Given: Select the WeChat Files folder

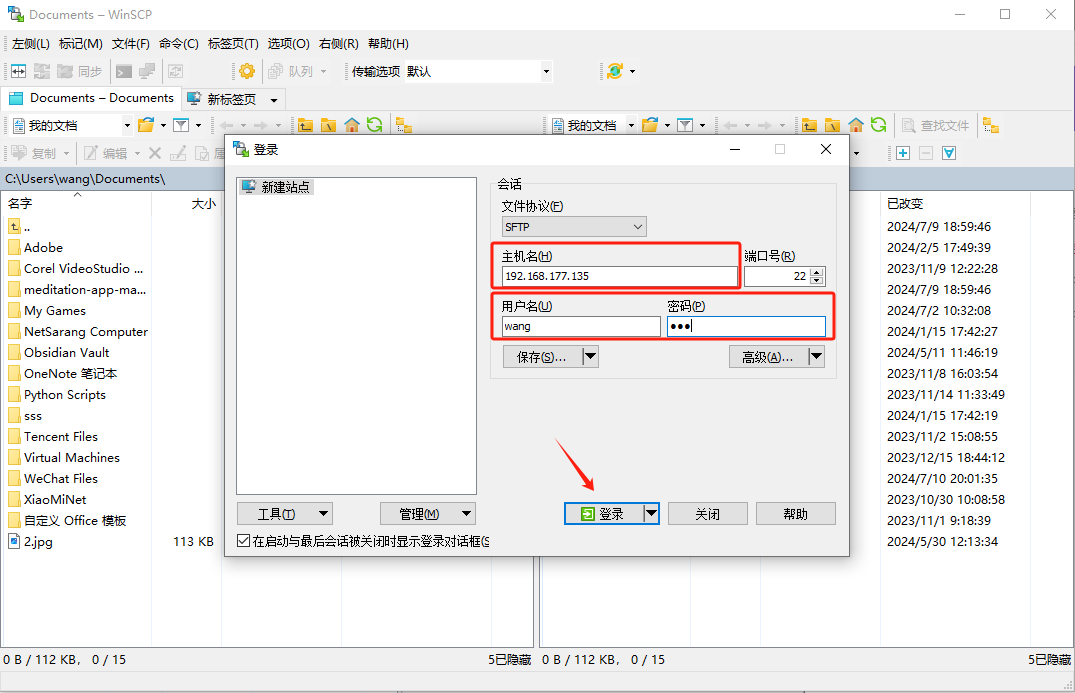Looking at the screenshot, I should [60, 479].
